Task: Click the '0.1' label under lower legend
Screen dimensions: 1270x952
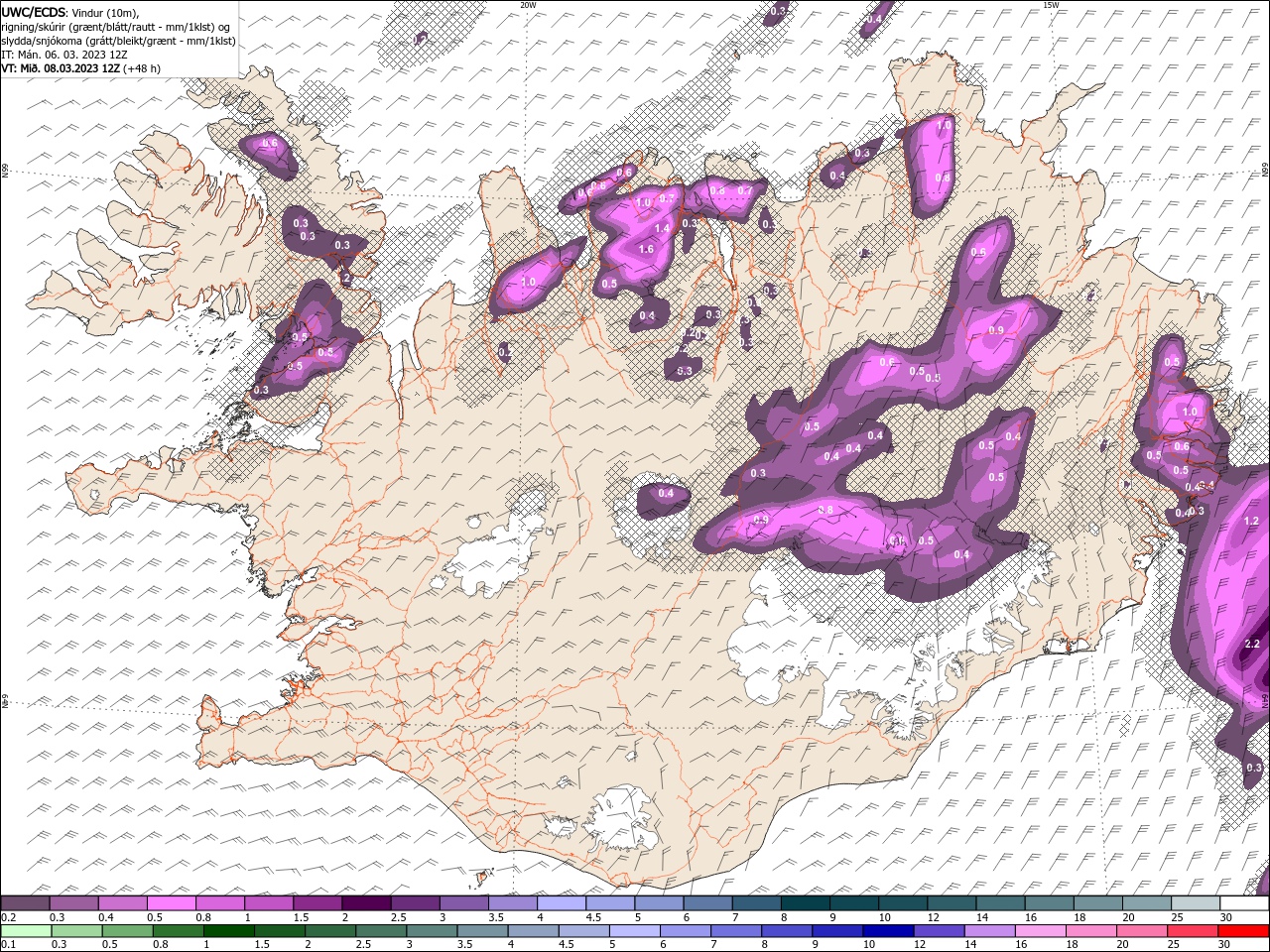Action: [x=8, y=945]
